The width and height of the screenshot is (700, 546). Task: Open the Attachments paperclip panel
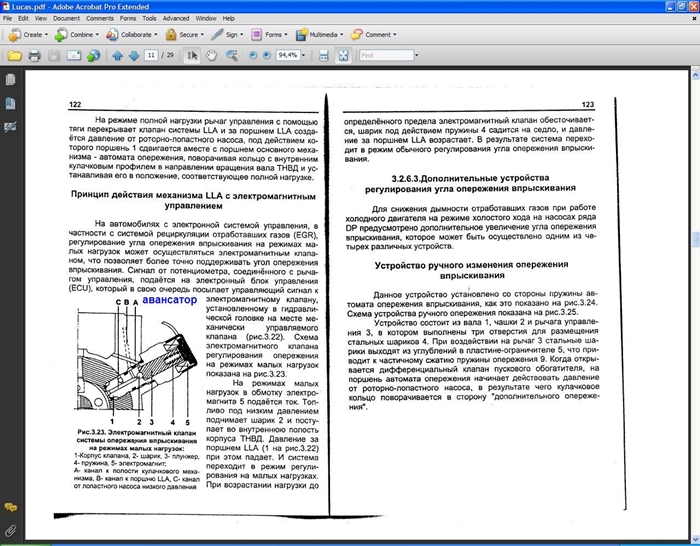tap(9, 529)
